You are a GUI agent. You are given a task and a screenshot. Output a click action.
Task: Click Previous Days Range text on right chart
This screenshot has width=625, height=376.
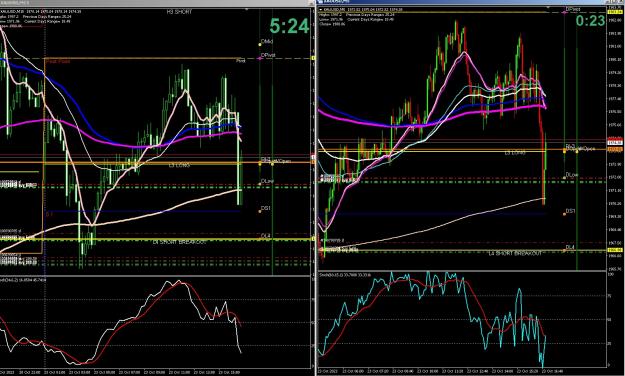tap(370, 15)
